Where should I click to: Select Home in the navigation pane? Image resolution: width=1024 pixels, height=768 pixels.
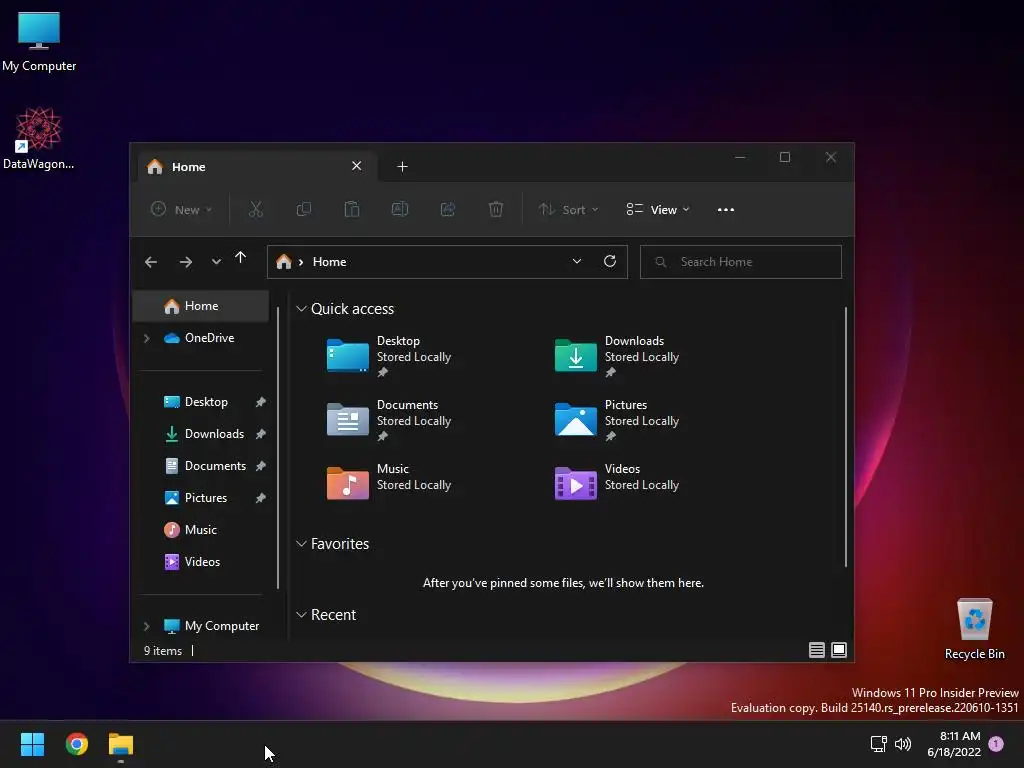click(x=200, y=306)
